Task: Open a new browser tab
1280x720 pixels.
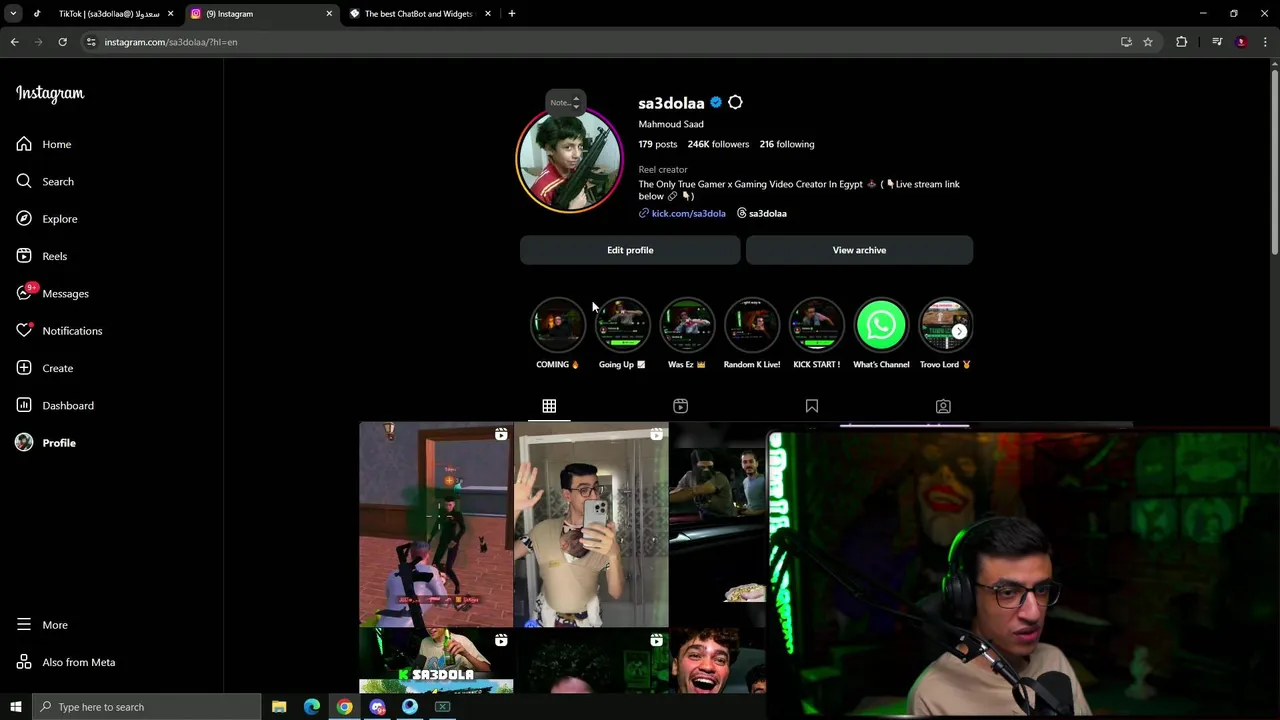Action: (512, 14)
